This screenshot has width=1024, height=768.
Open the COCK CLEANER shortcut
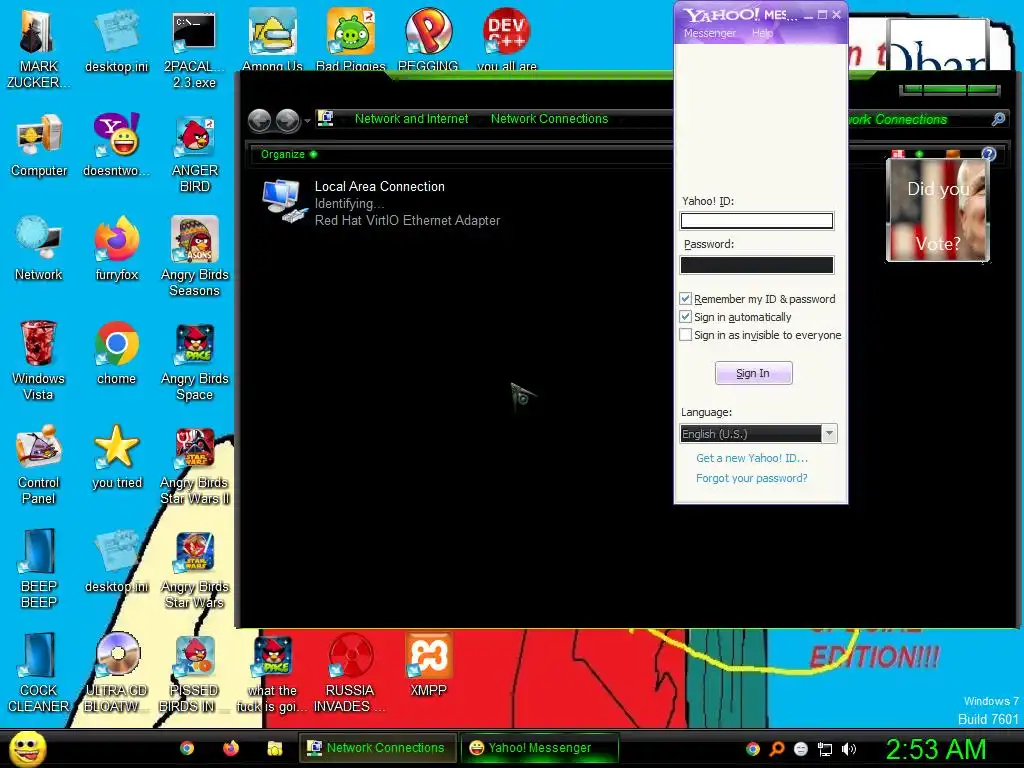[x=39, y=673]
